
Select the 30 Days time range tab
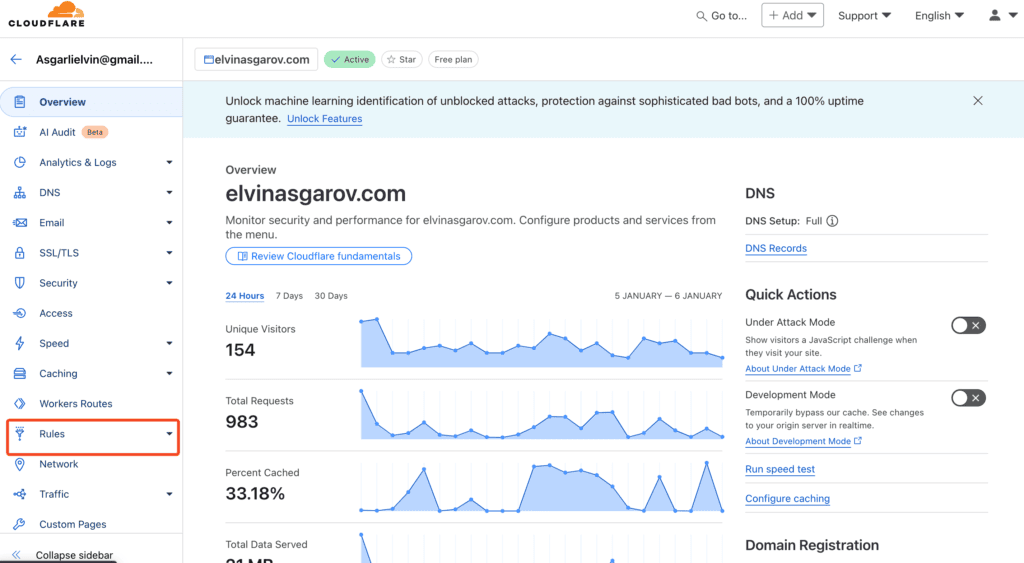coord(331,296)
